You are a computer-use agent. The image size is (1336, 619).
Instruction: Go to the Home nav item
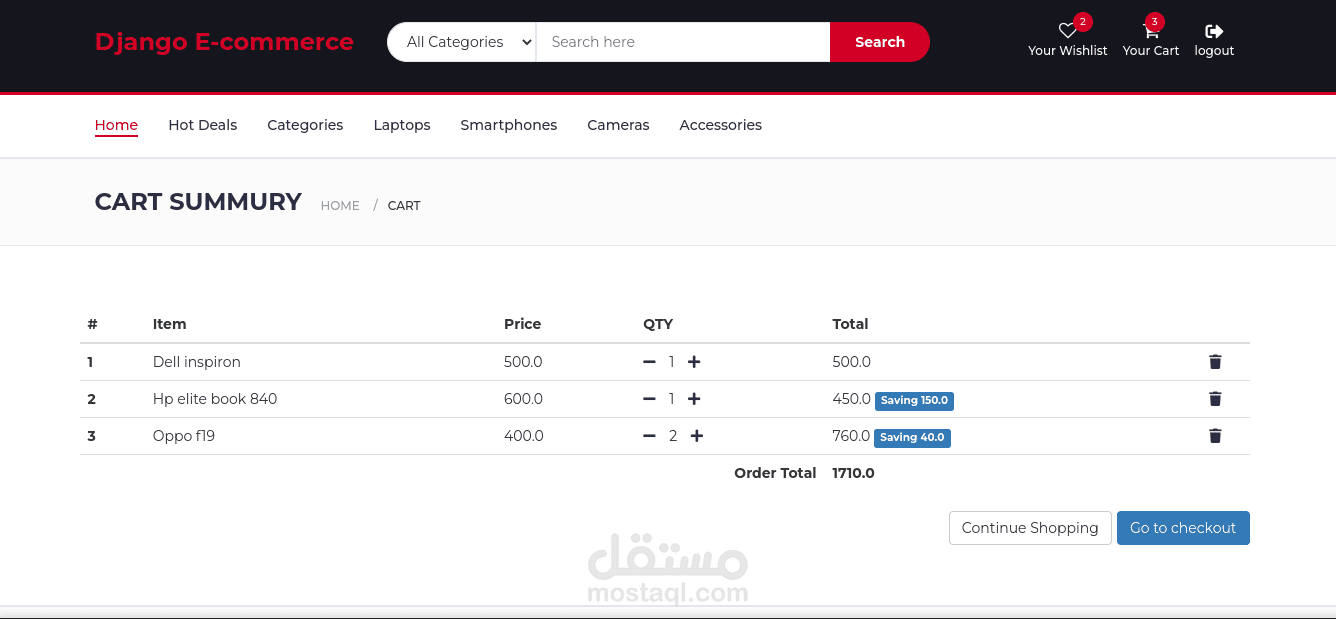[116, 125]
